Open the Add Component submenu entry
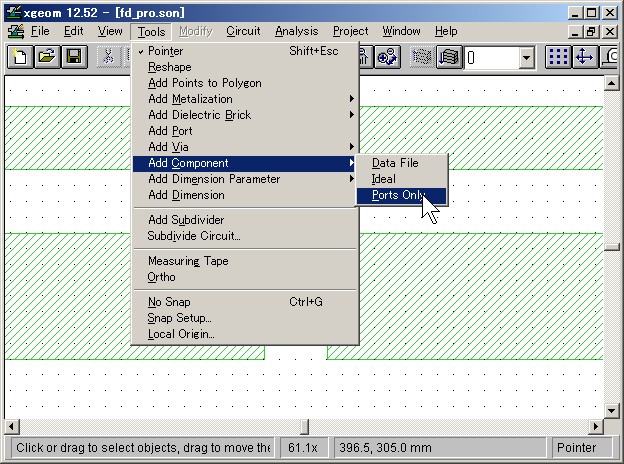The width and height of the screenshot is (624, 464). [246, 163]
